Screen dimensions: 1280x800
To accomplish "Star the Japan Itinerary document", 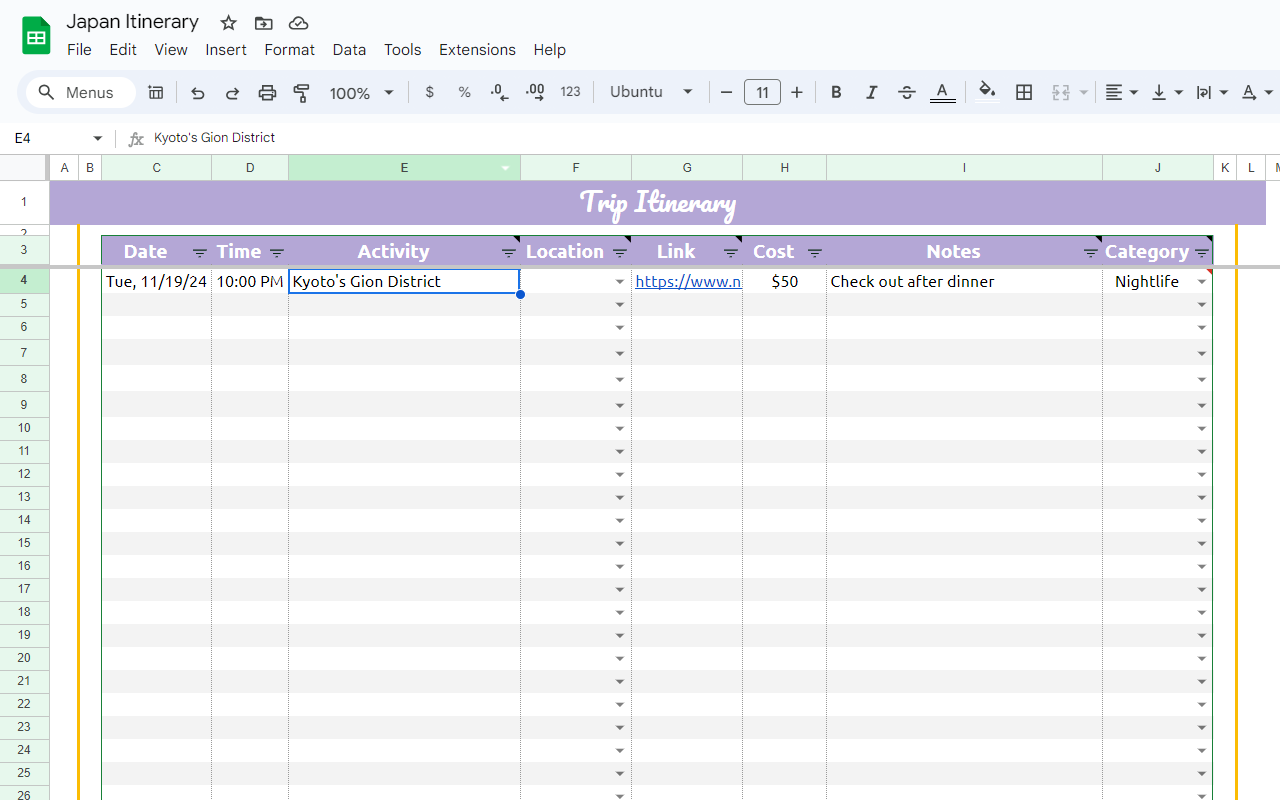I will [x=228, y=23].
